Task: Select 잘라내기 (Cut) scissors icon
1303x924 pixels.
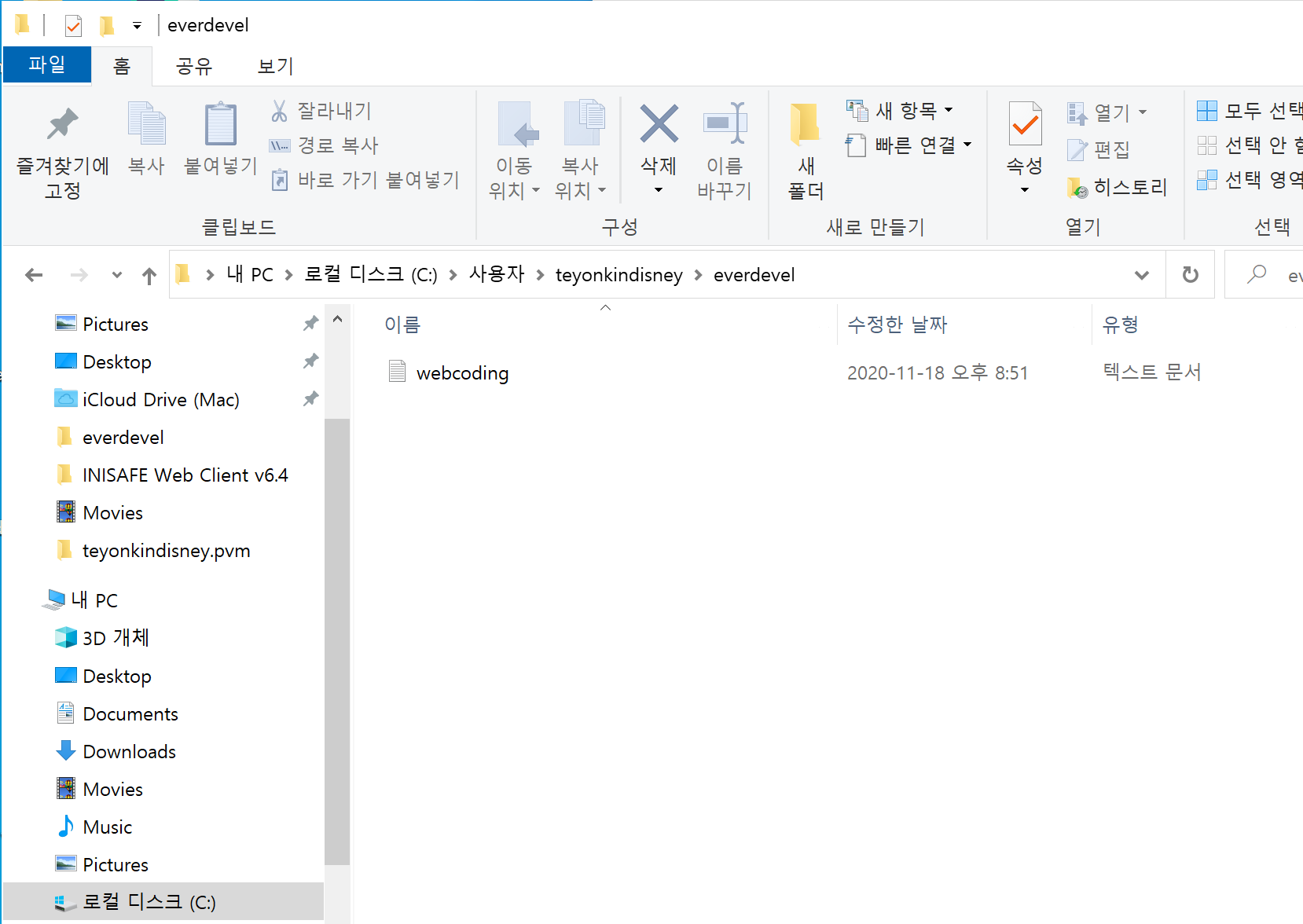Action: coord(321,111)
